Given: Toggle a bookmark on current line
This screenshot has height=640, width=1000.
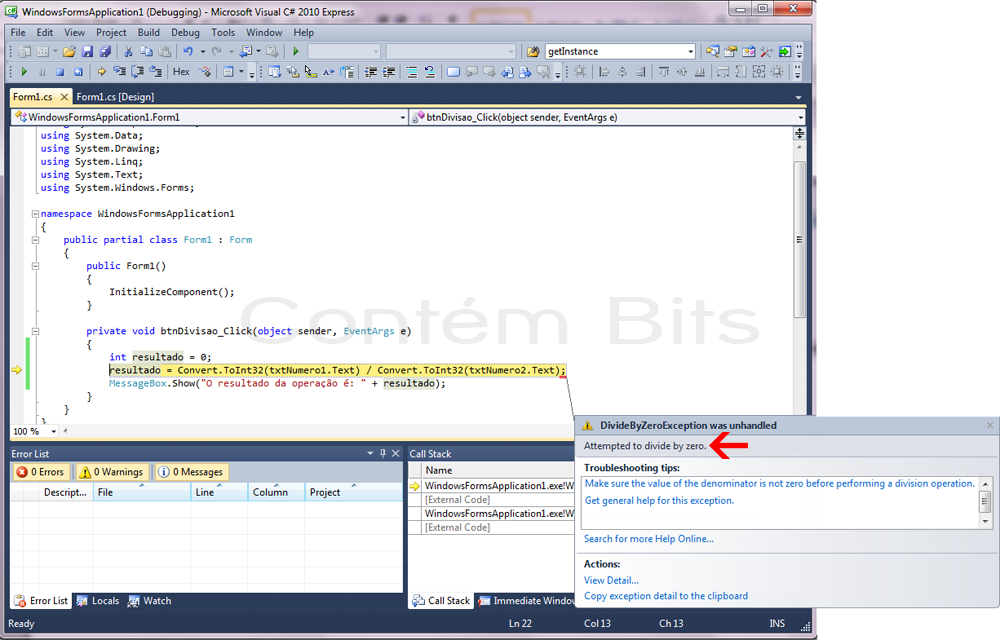Looking at the screenshot, I should tap(453, 72).
